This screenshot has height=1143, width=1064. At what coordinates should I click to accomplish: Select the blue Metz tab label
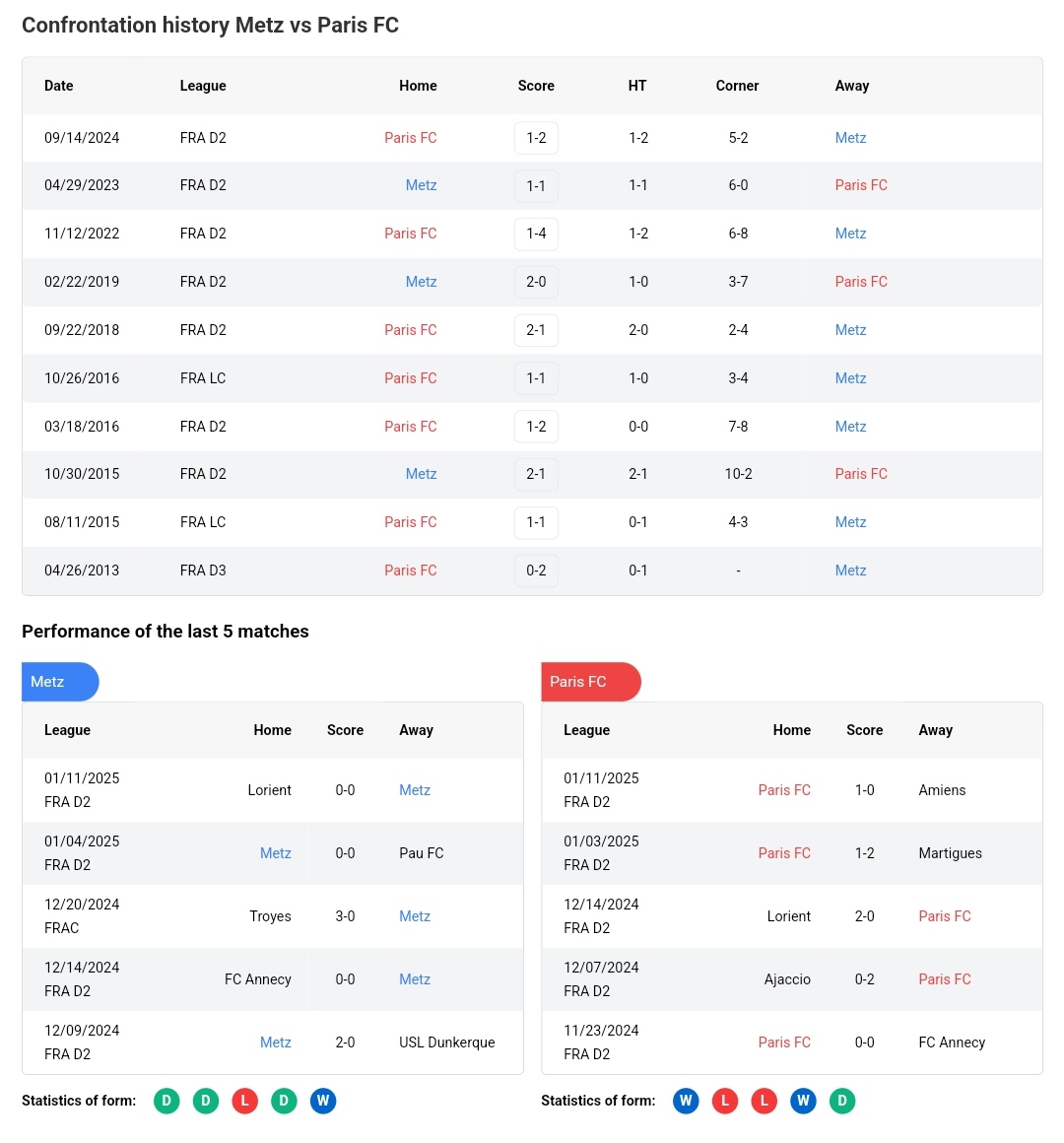click(48, 682)
